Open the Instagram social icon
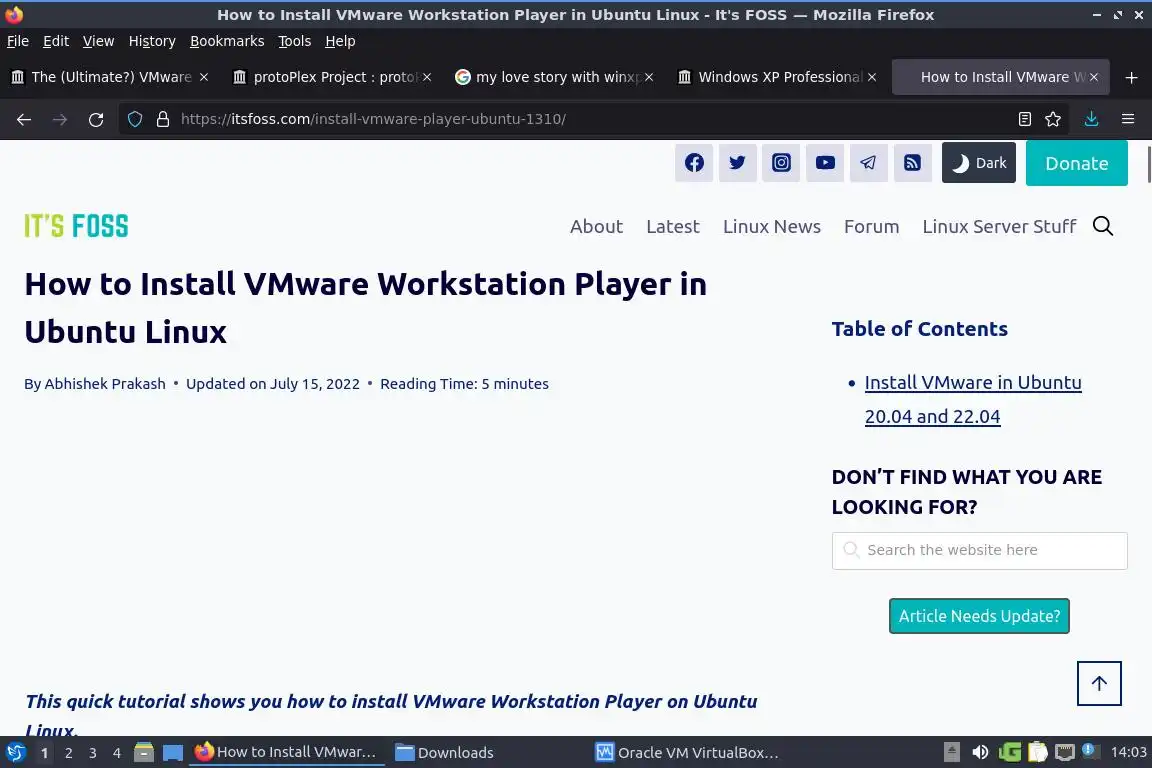The image size is (1152, 768). (781, 162)
